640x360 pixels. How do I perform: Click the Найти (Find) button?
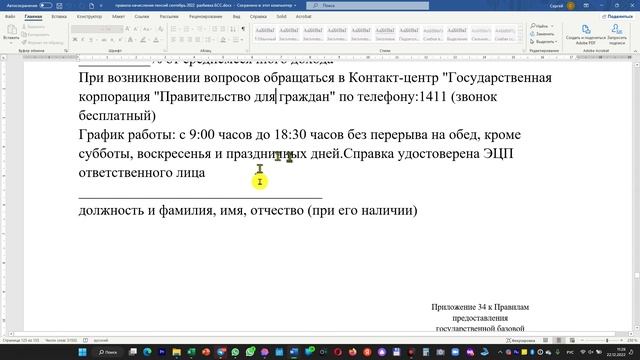click(539, 26)
